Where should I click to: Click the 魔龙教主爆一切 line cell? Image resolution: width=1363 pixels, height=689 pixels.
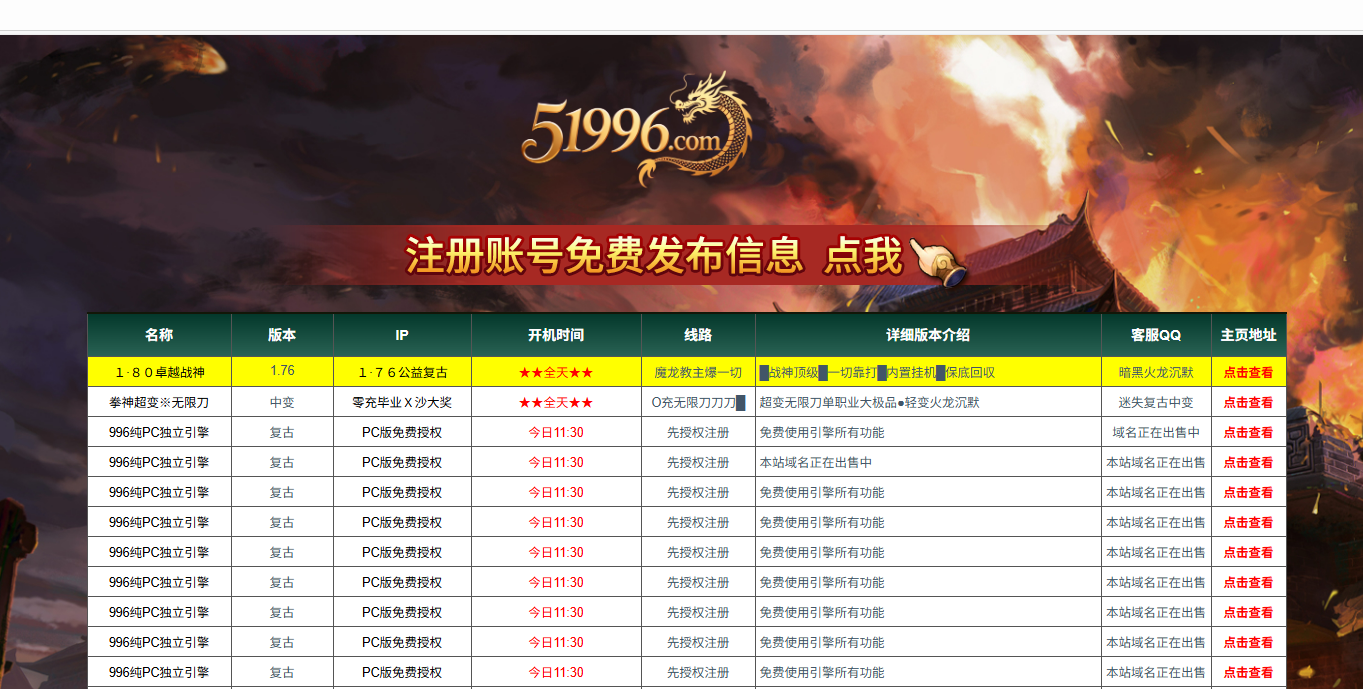click(x=698, y=373)
